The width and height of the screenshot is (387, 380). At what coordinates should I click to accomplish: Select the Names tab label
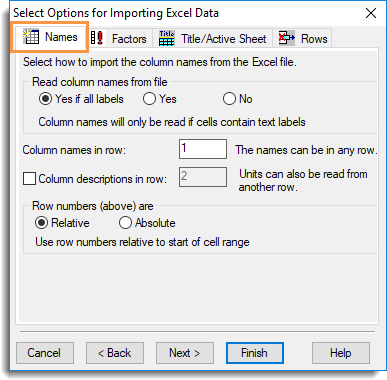click(x=61, y=37)
